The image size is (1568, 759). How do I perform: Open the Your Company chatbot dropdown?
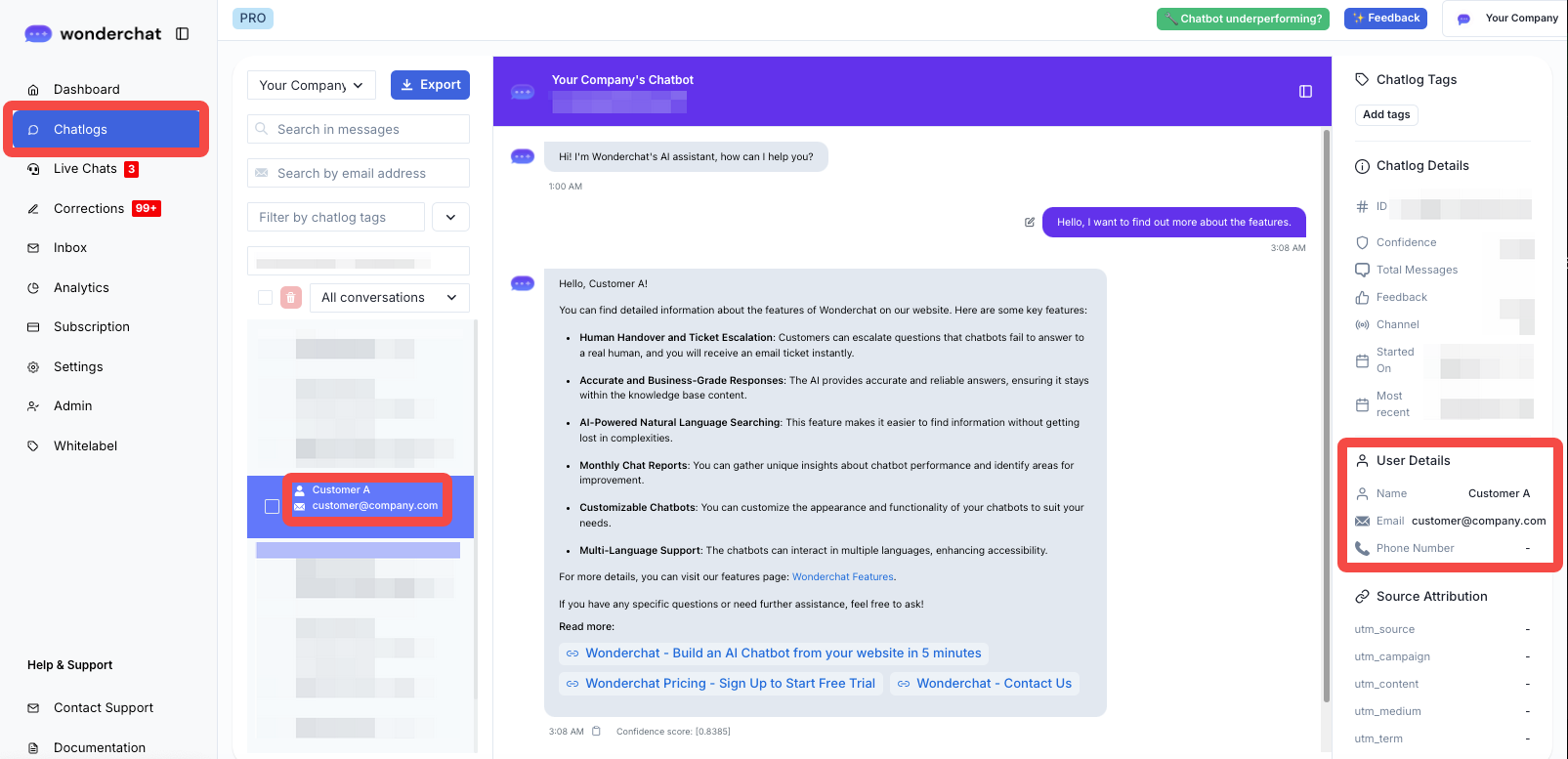click(311, 86)
